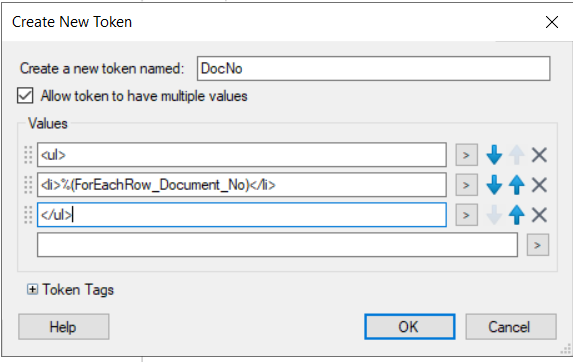
Task: Open token picker for the empty value row
Action: (x=538, y=245)
